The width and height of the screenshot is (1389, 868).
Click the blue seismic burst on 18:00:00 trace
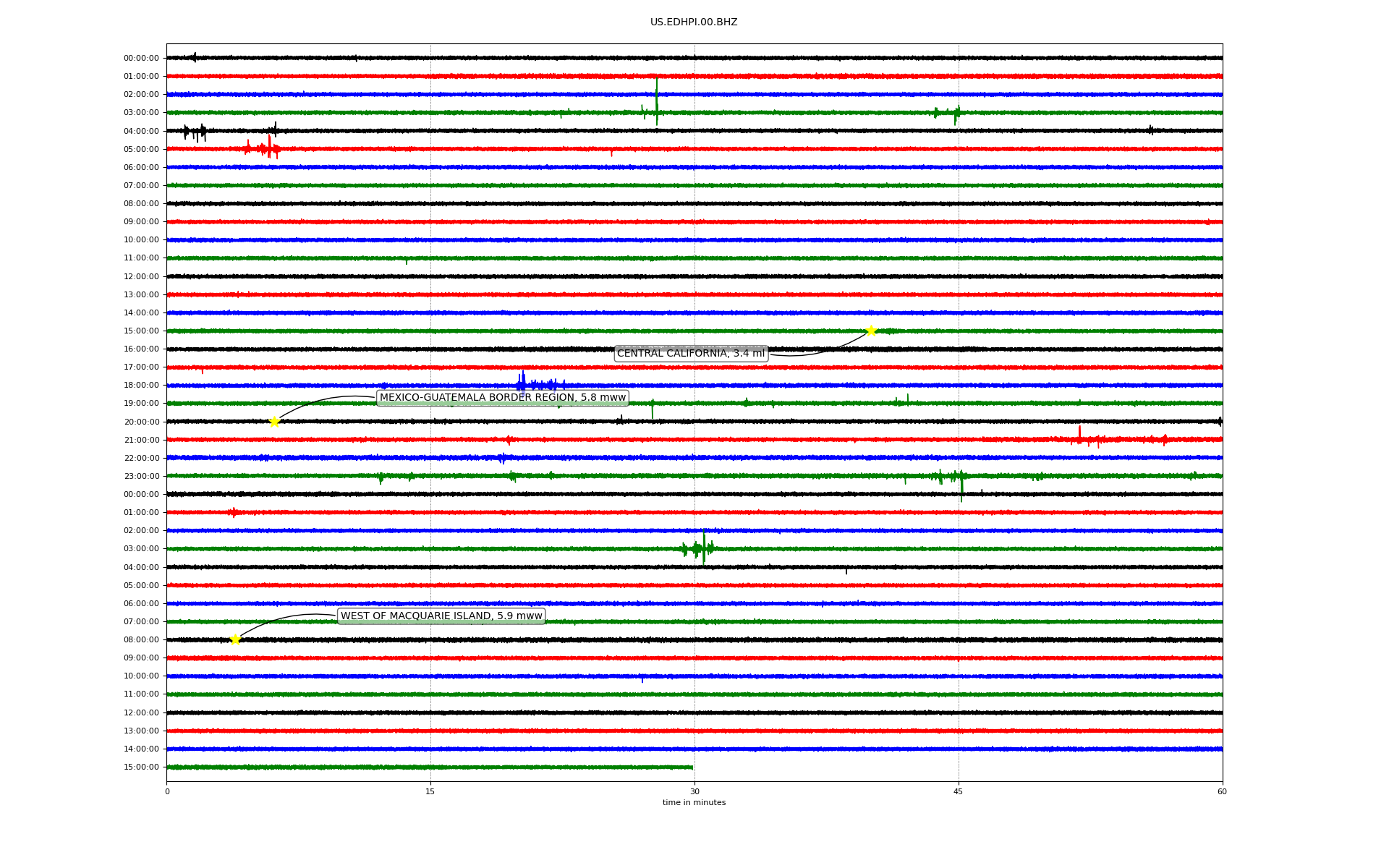(522, 383)
